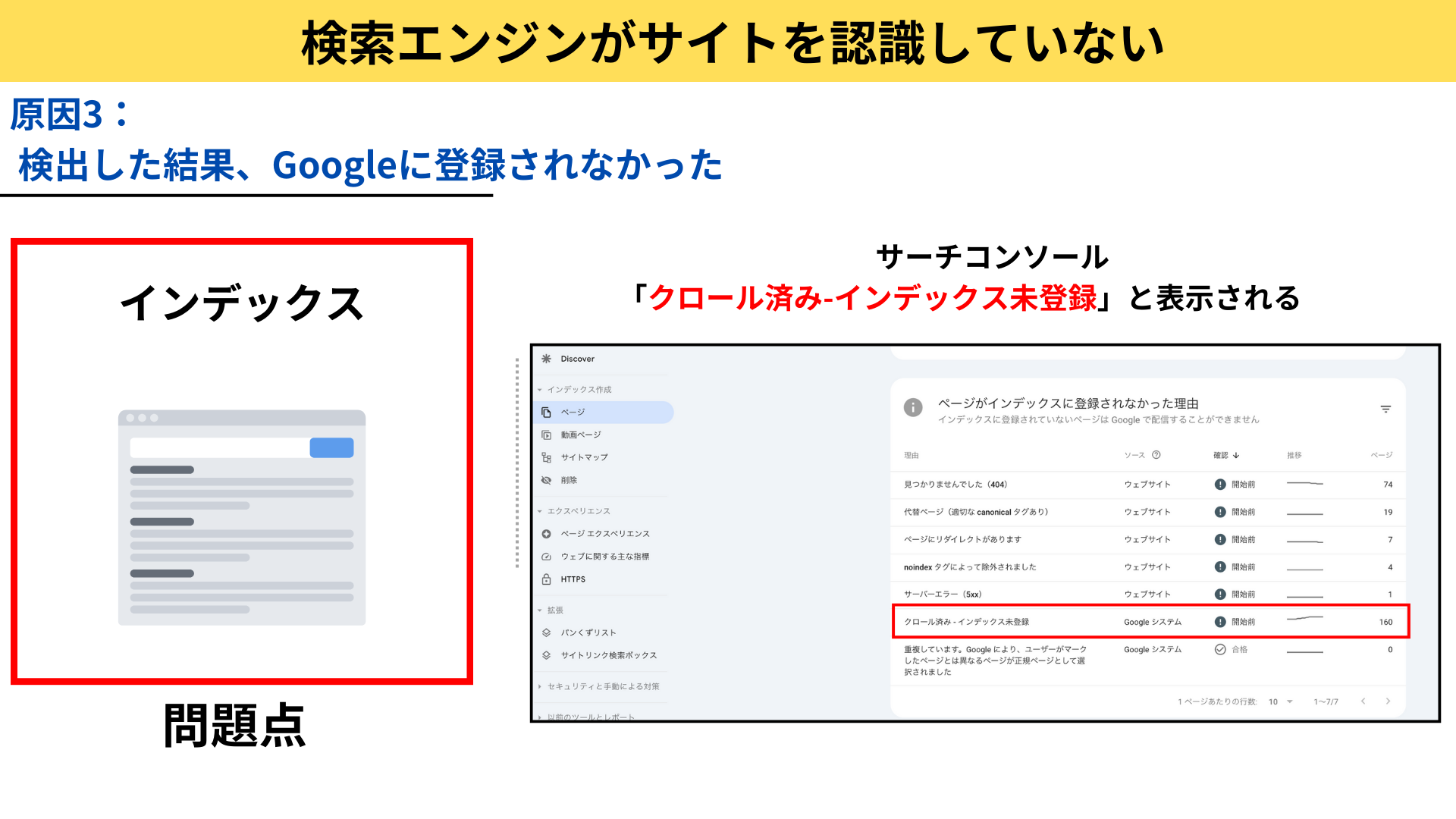Click the info icon beside the report title
The height and width of the screenshot is (819, 1456).
913,407
